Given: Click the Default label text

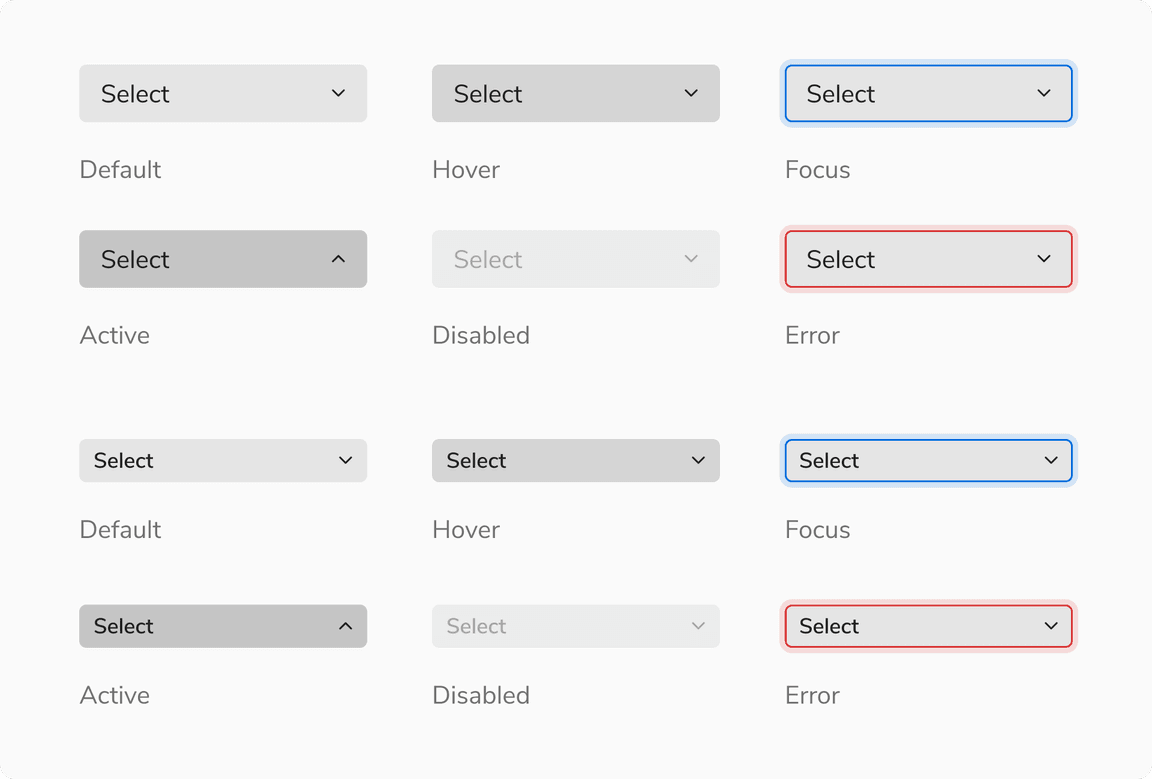Looking at the screenshot, I should click(120, 169).
